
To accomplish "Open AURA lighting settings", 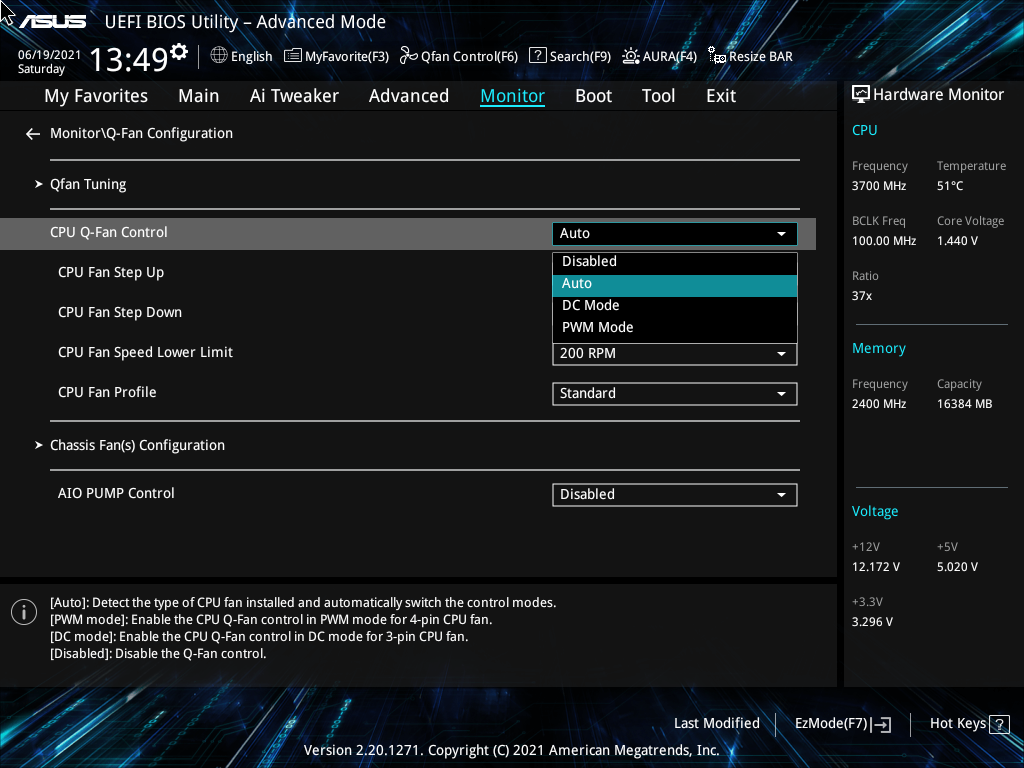I will (659, 56).
